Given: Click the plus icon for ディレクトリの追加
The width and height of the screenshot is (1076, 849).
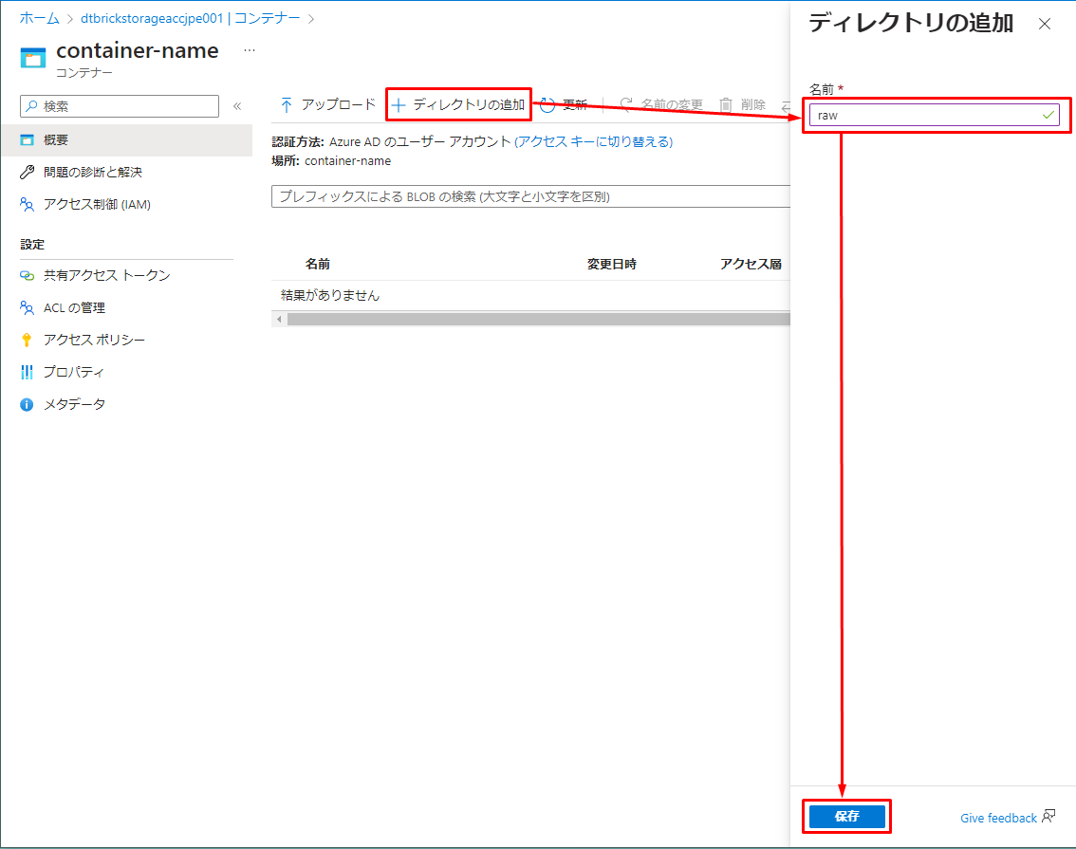Looking at the screenshot, I should [x=398, y=104].
